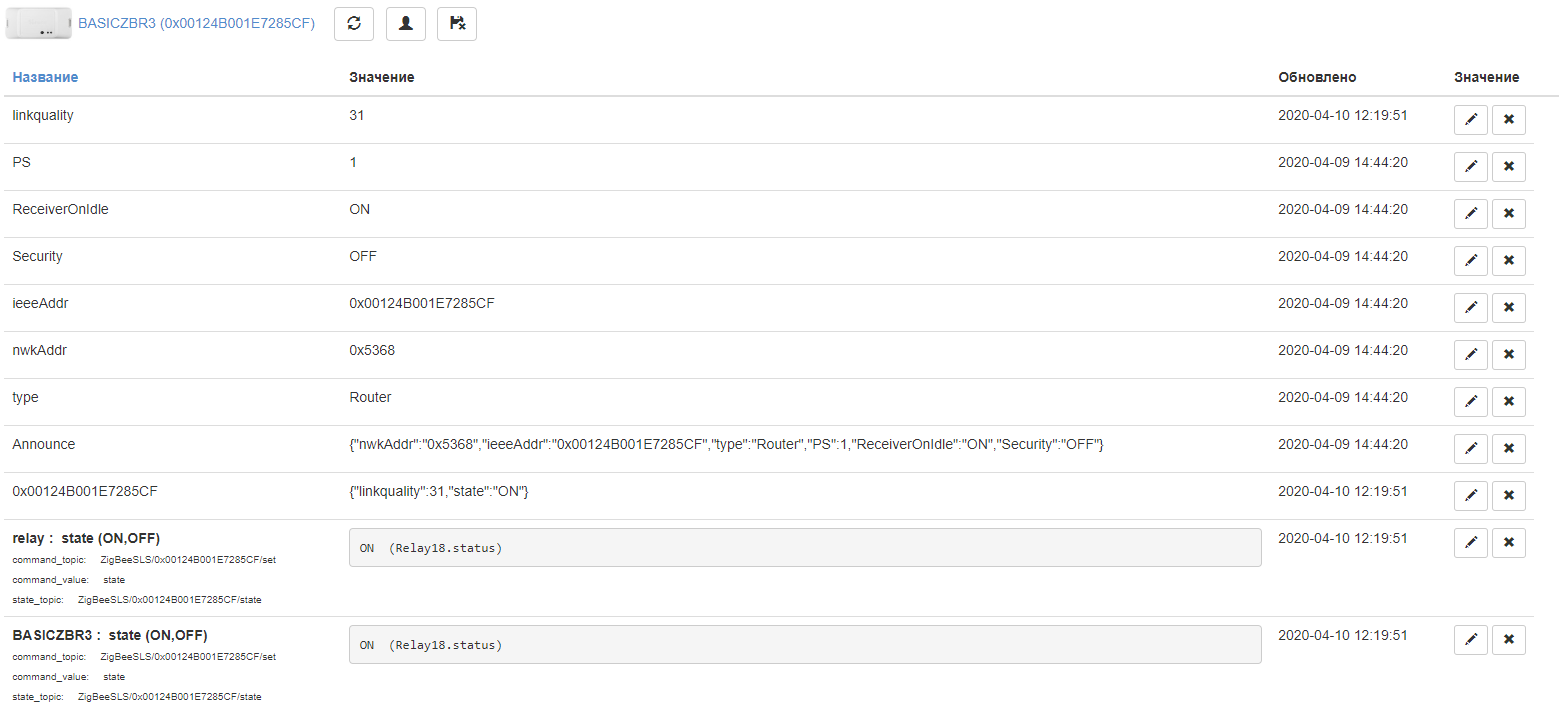1566x712 pixels.
Task: Click the Announce JSON value text
Action: (725, 444)
